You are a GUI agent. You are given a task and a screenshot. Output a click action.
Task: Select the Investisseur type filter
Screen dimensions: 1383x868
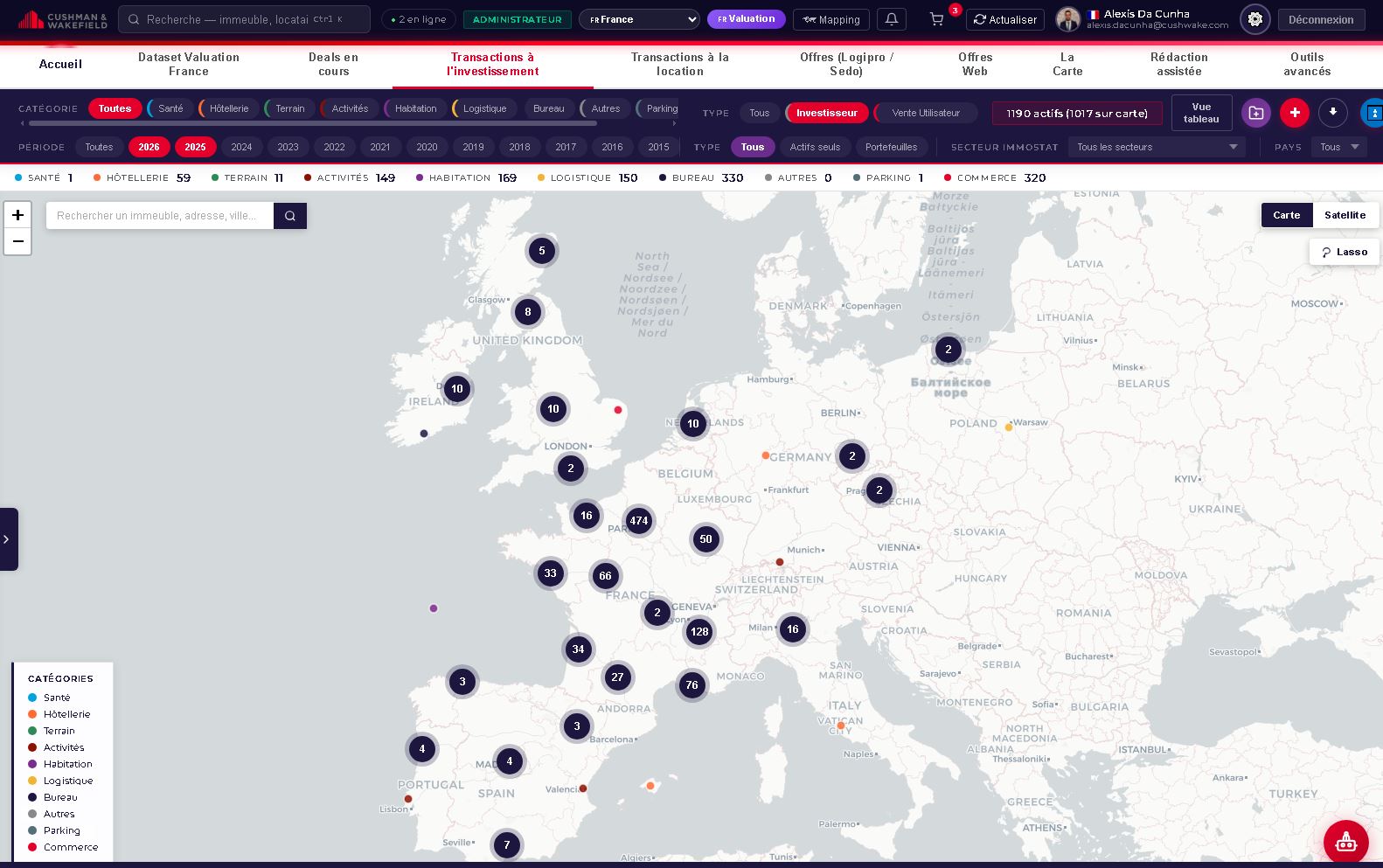pos(826,113)
